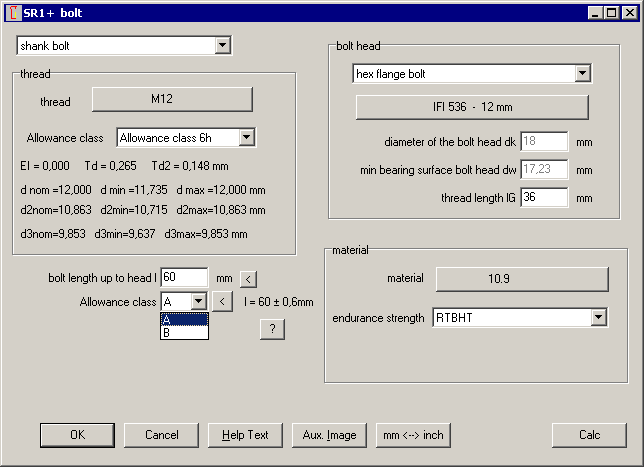
Task: Open the hex flange bolt dropdown
Action: 583,74
